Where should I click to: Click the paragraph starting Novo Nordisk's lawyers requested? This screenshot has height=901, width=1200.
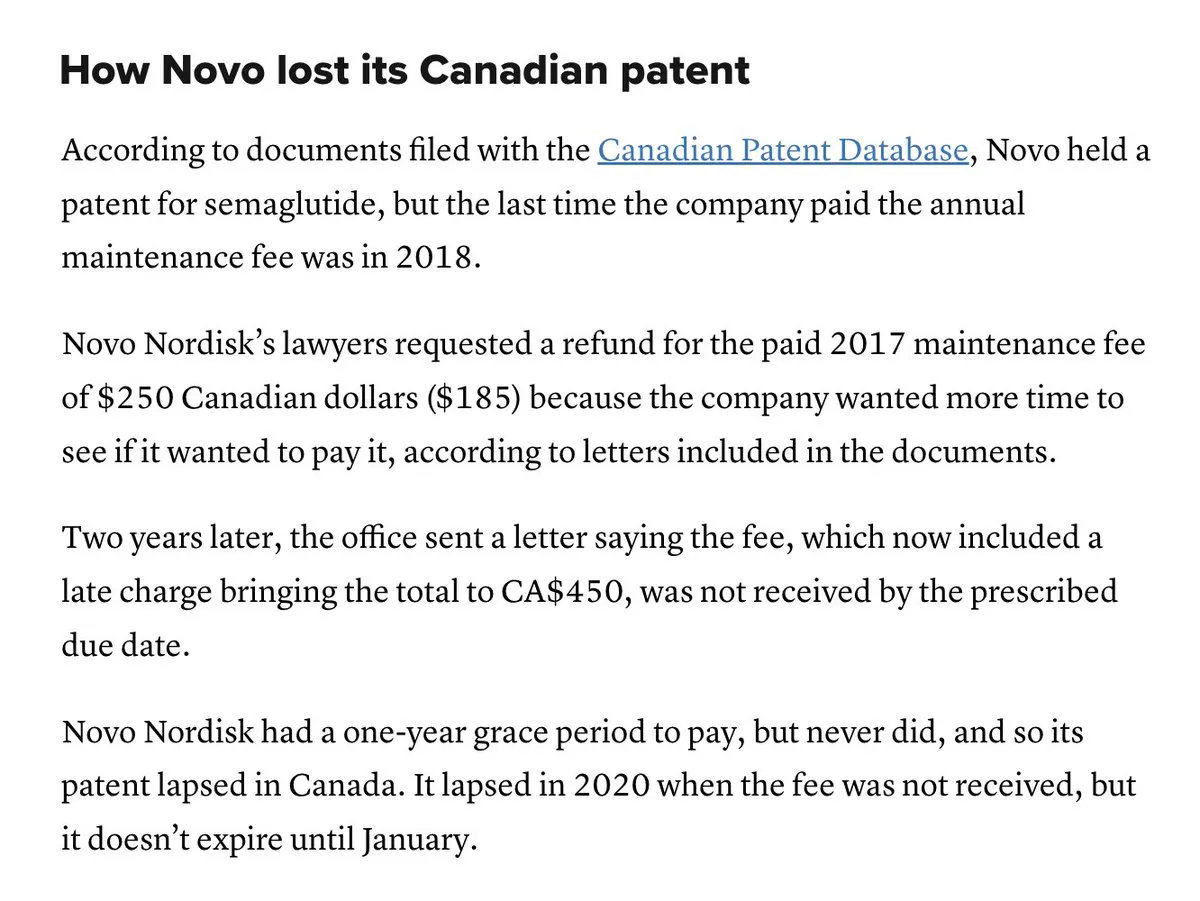pos(604,398)
